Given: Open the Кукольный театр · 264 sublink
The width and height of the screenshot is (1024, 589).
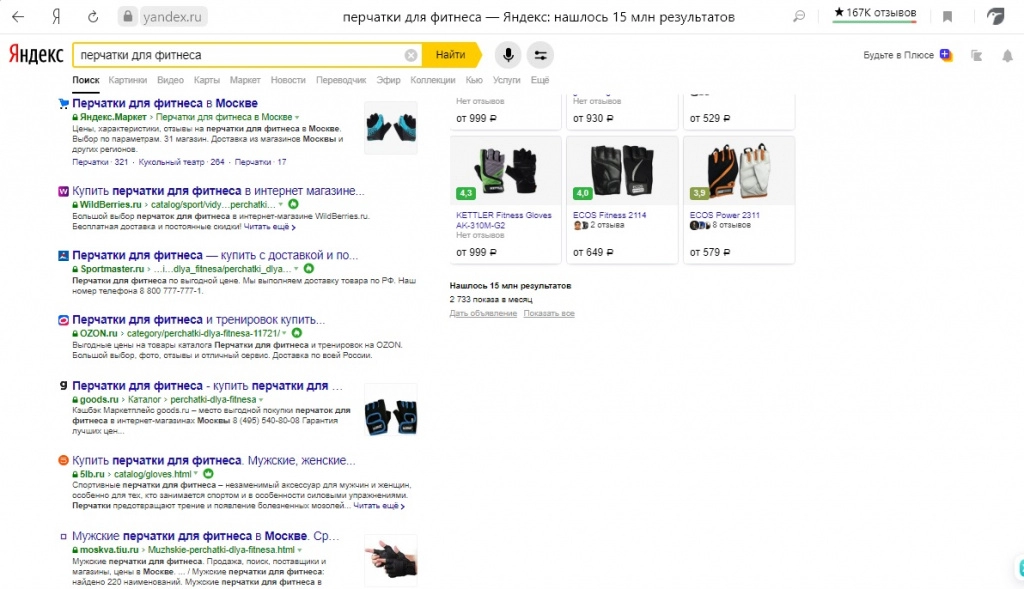Looking at the screenshot, I should pos(181,162).
